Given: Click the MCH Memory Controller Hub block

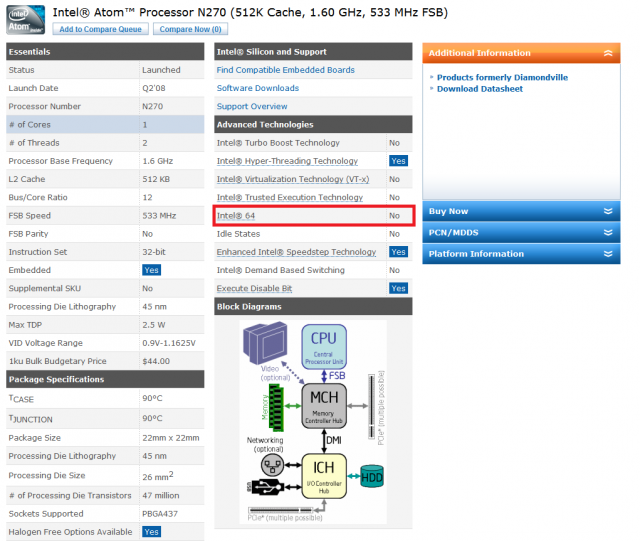Looking at the screenshot, I should (x=324, y=406).
